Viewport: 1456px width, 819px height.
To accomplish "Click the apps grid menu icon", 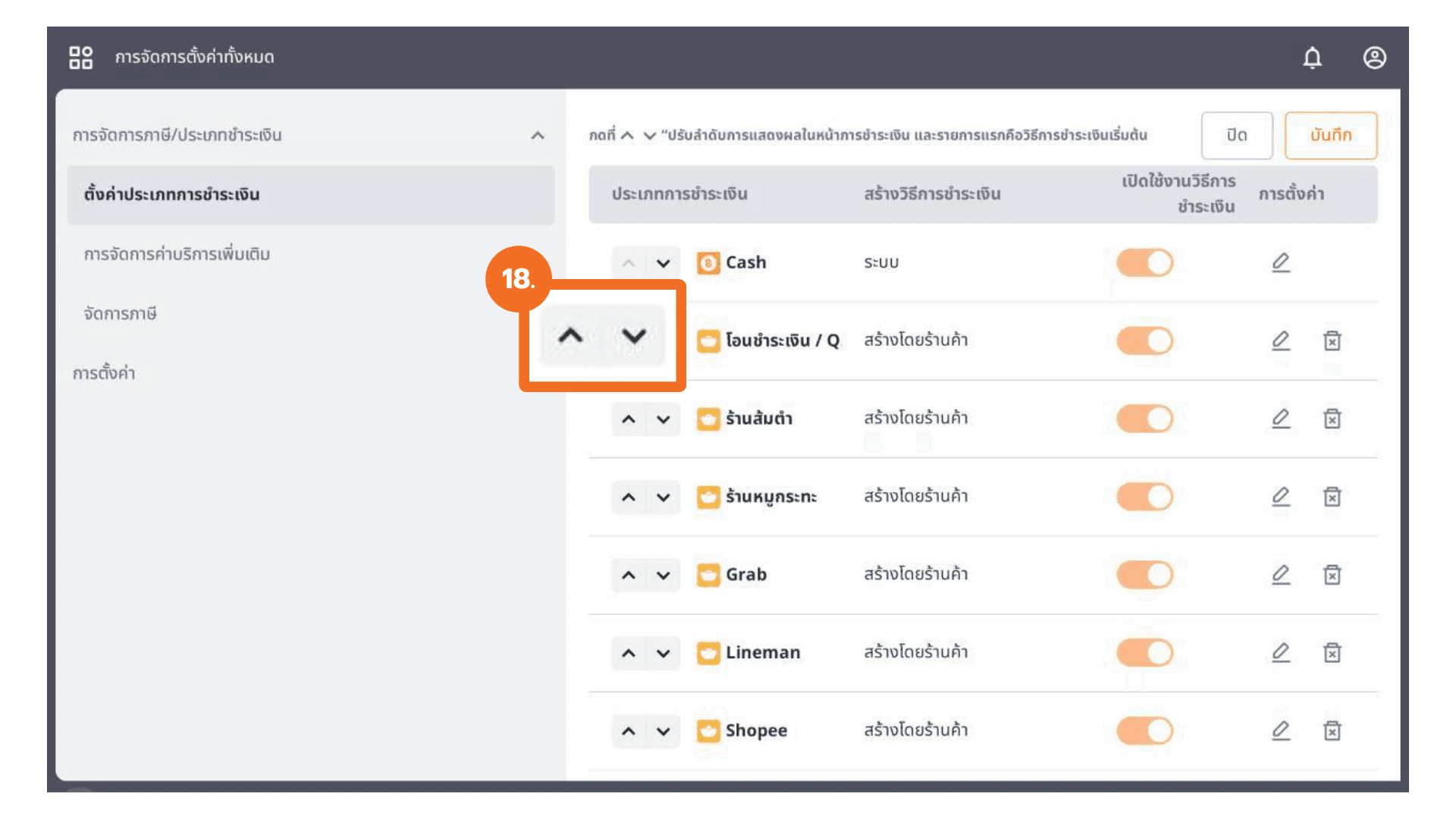I will point(80,58).
